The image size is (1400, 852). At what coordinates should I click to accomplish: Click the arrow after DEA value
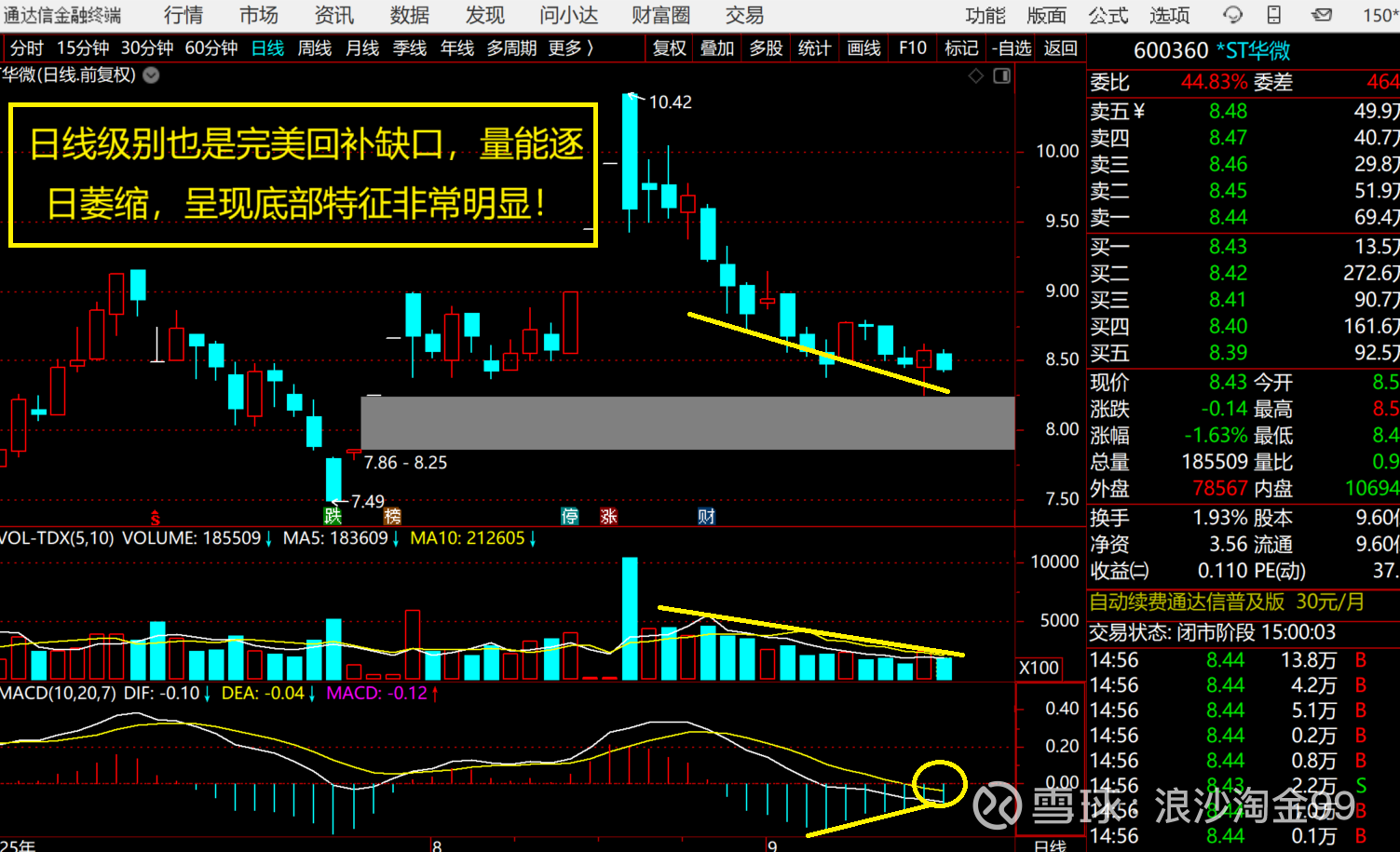click(312, 694)
